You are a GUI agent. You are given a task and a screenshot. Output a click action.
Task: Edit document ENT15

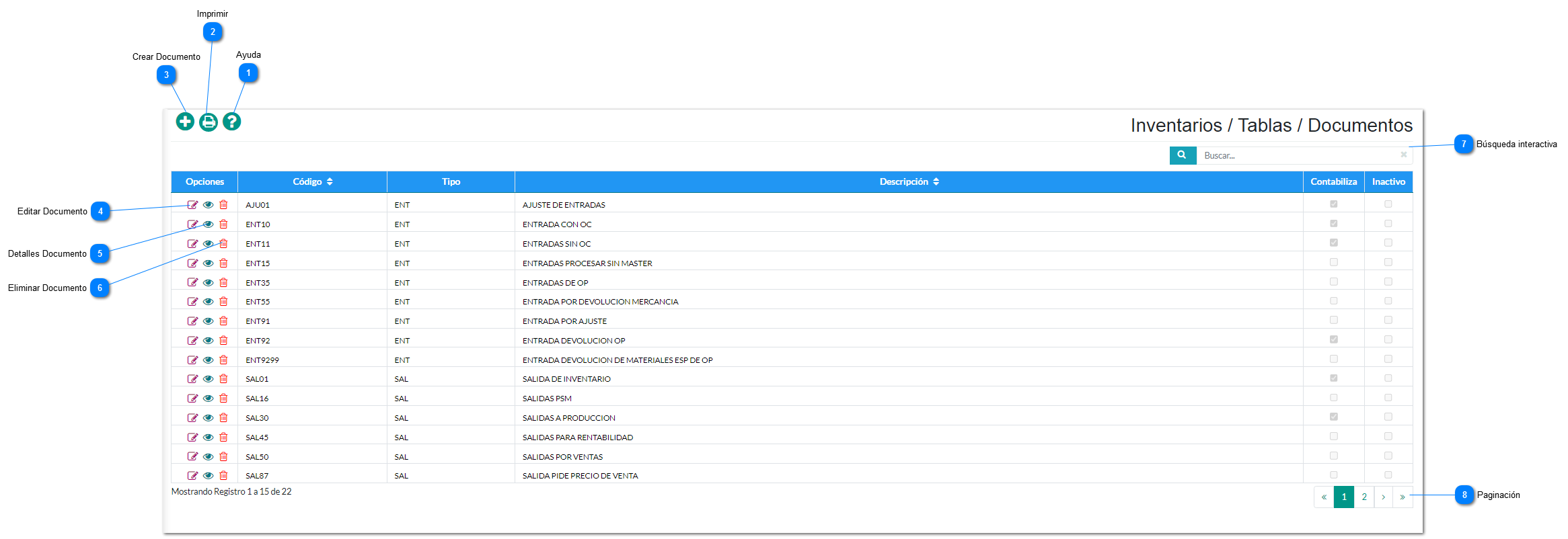192,263
